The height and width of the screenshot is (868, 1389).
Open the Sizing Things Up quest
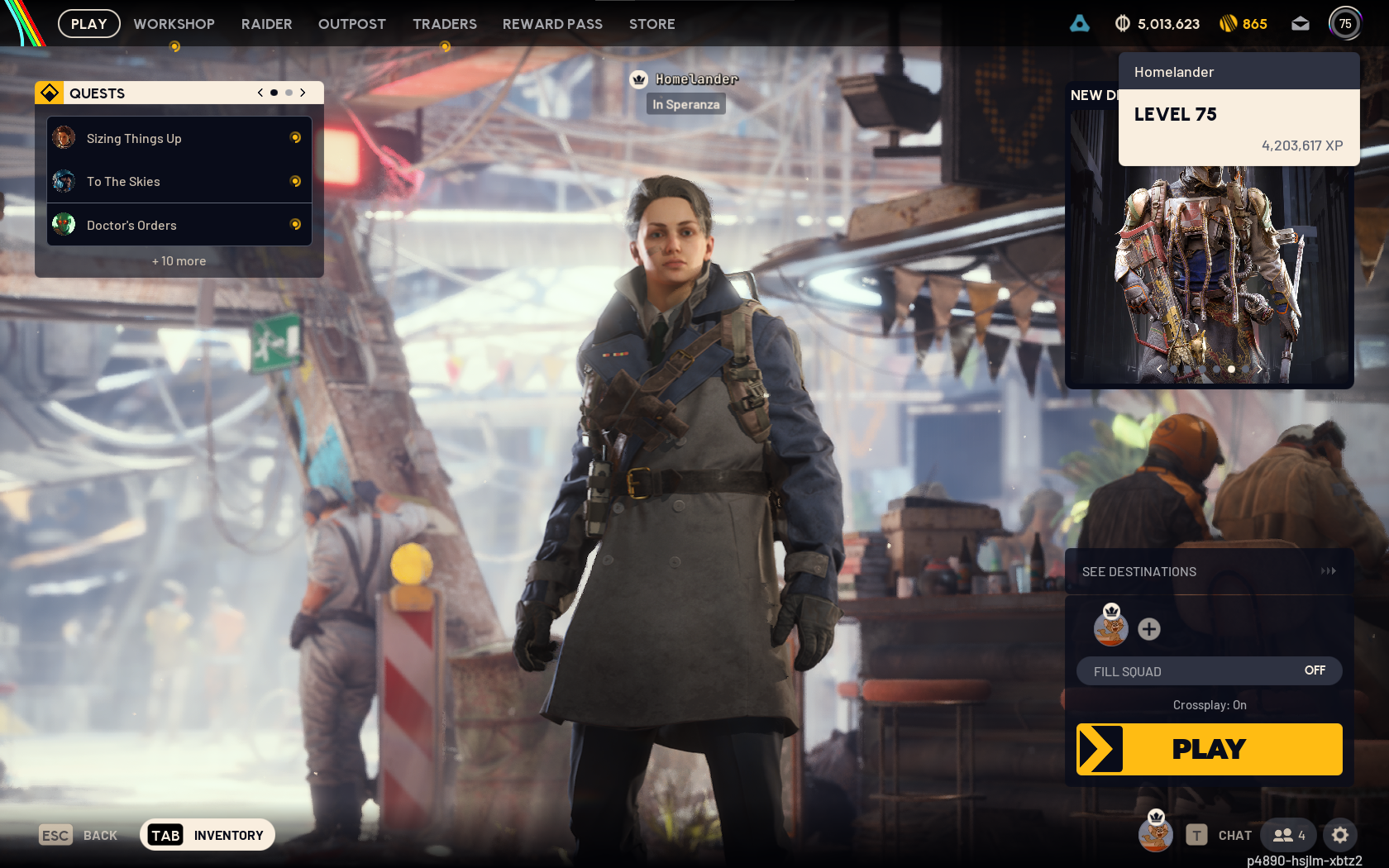click(x=179, y=138)
